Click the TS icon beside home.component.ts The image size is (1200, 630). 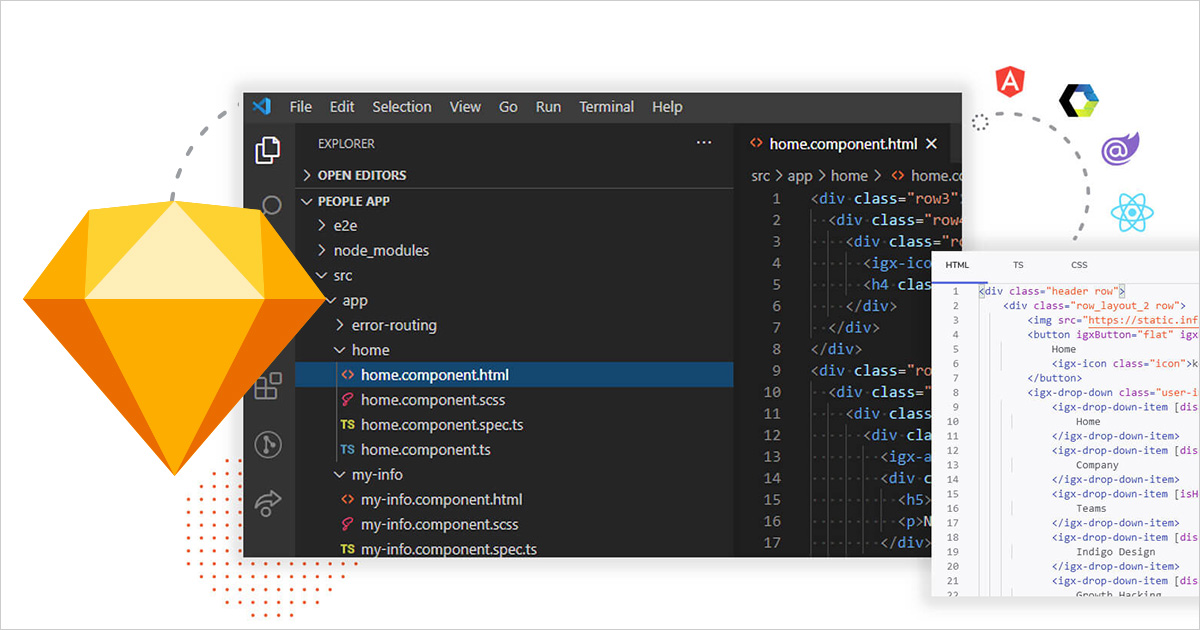348,450
